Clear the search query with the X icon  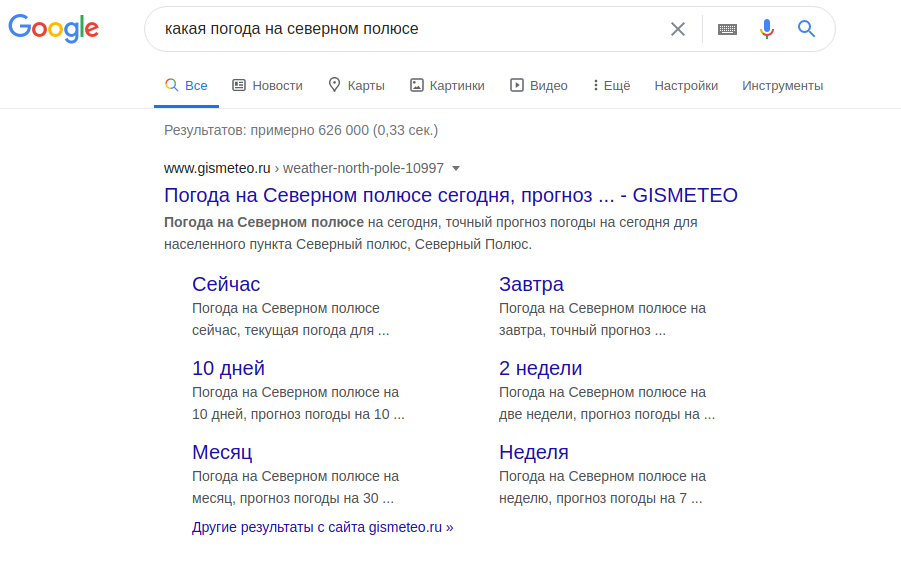678,29
